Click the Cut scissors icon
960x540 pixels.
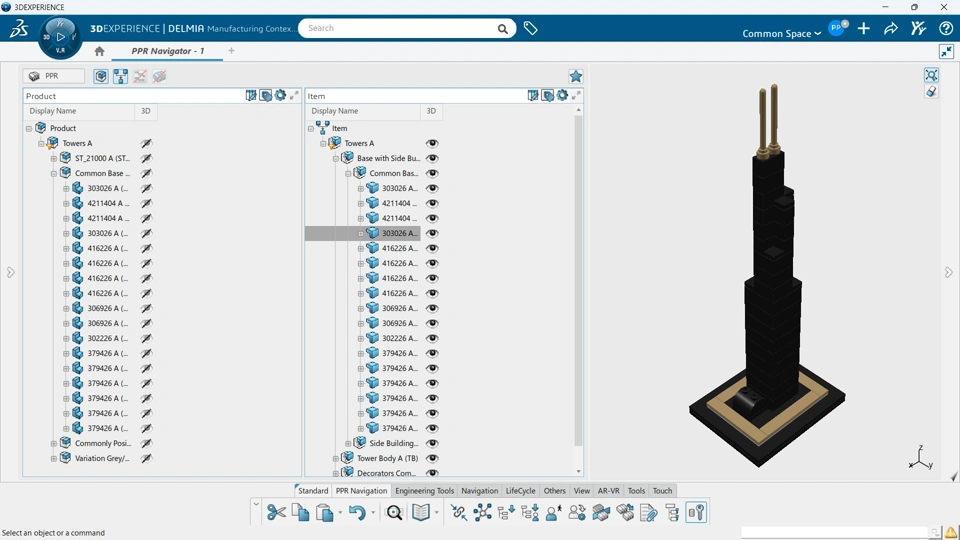click(276, 512)
